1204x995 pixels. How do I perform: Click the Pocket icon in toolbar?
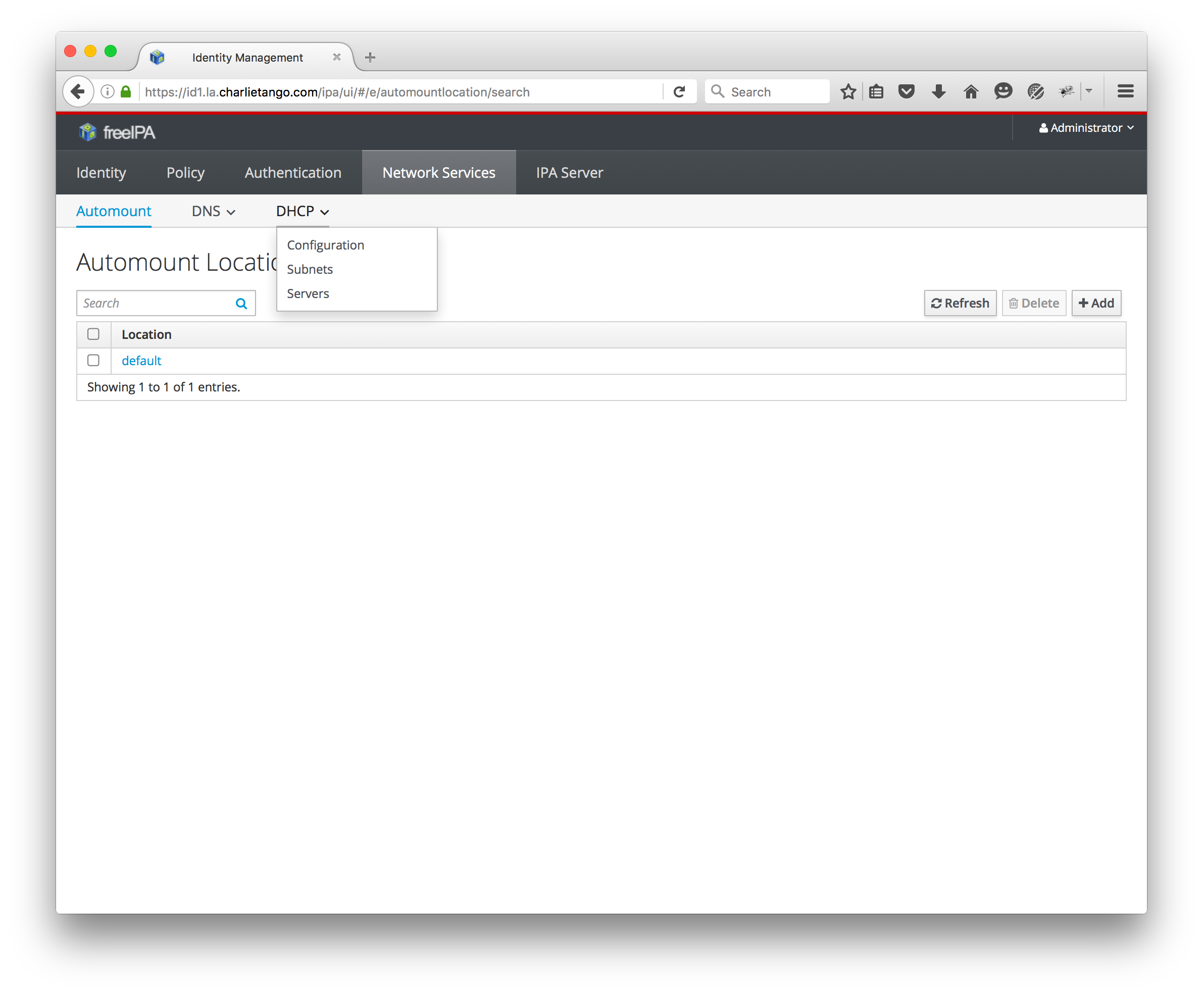click(x=906, y=92)
